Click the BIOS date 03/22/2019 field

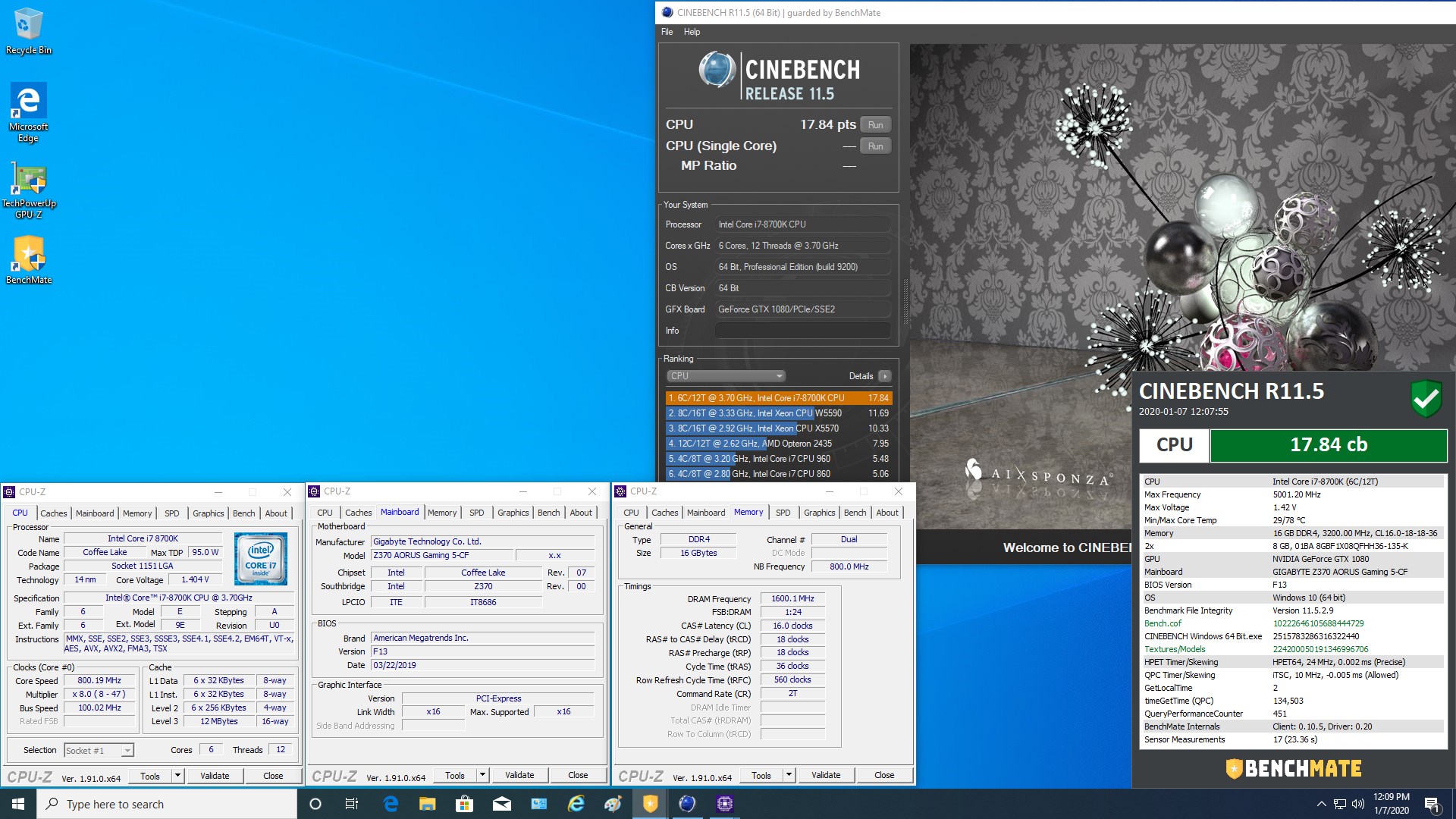(483, 665)
